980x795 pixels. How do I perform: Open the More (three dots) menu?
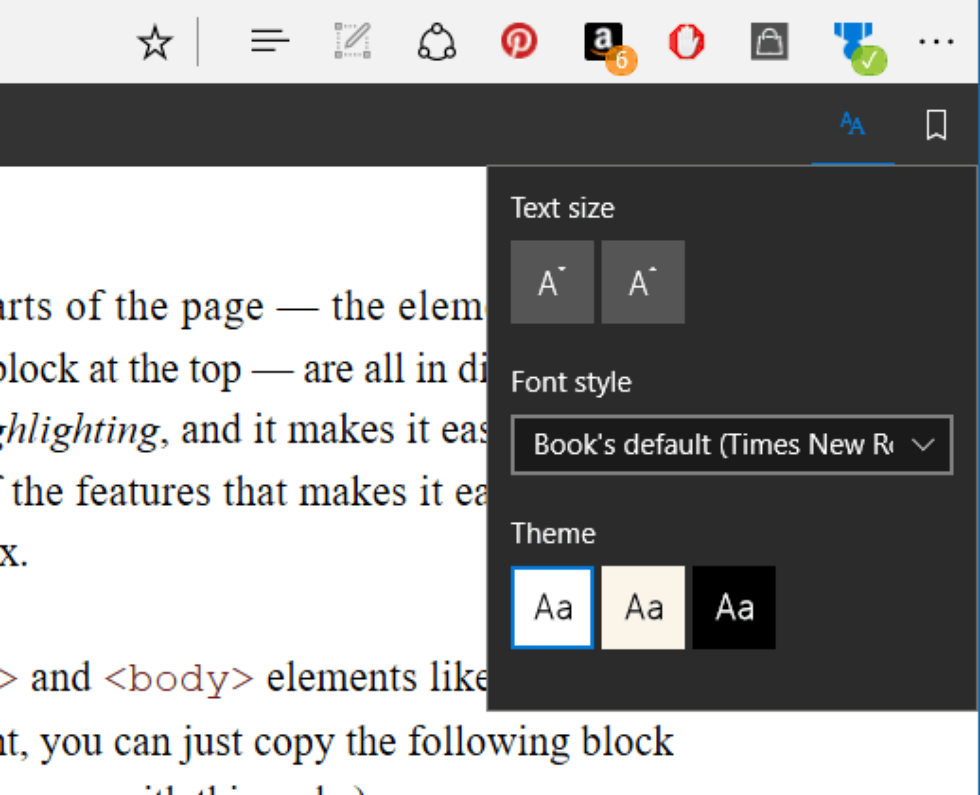(936, 42)
